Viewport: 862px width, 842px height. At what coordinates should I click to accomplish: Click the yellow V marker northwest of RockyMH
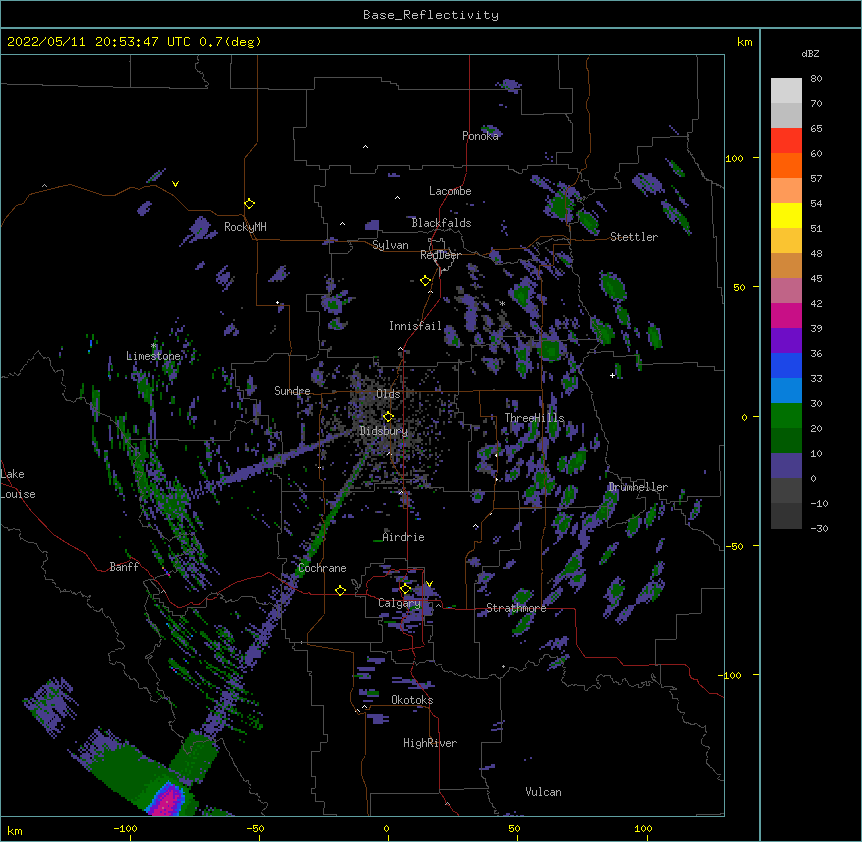pos(175,184)
